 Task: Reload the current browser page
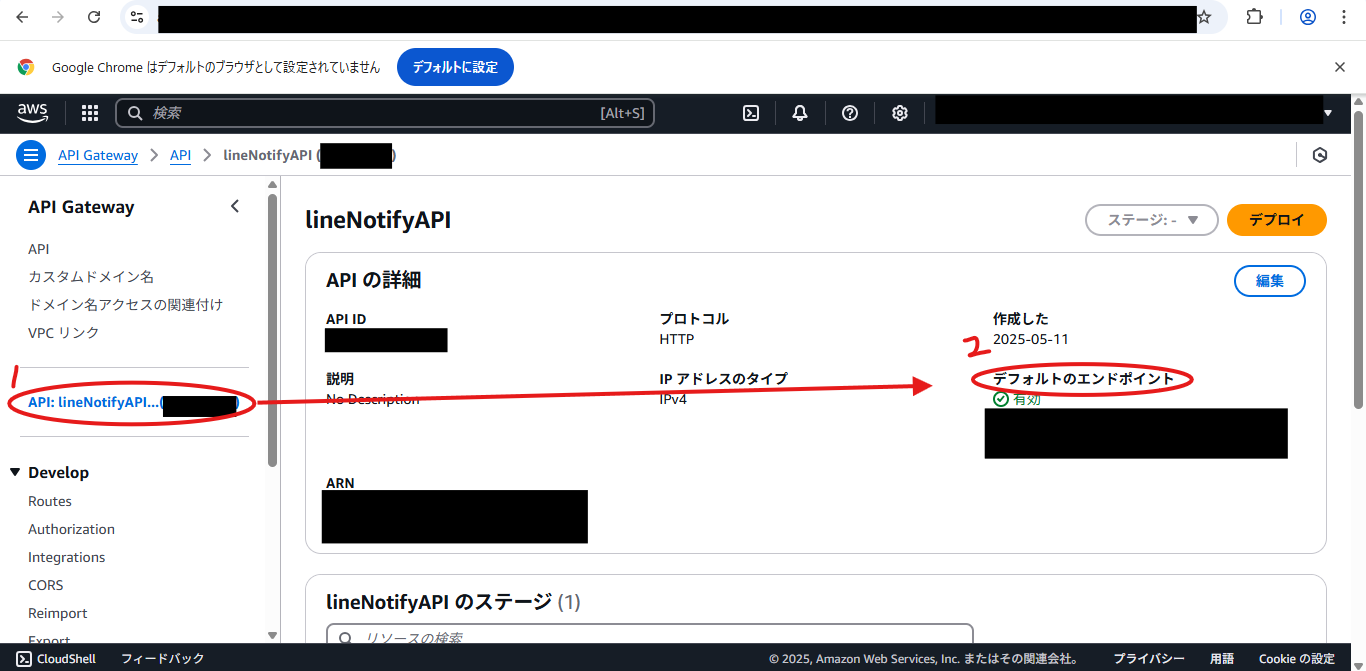94,17
